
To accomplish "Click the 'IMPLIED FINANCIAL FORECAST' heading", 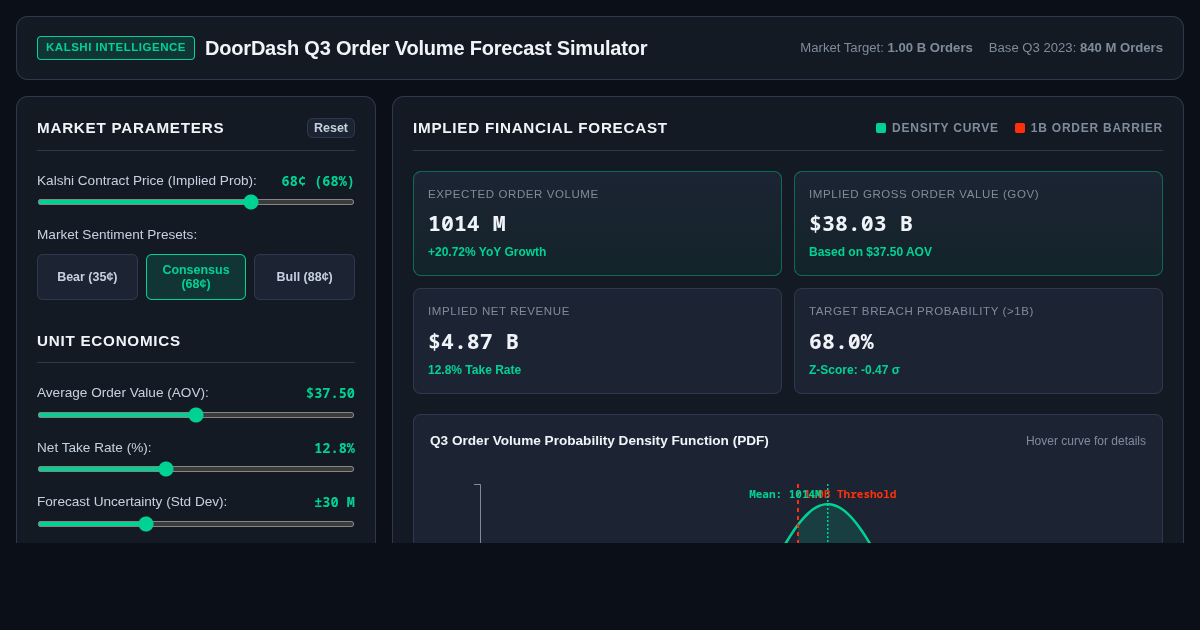I will pyautogui.click(x=540, y=128).
